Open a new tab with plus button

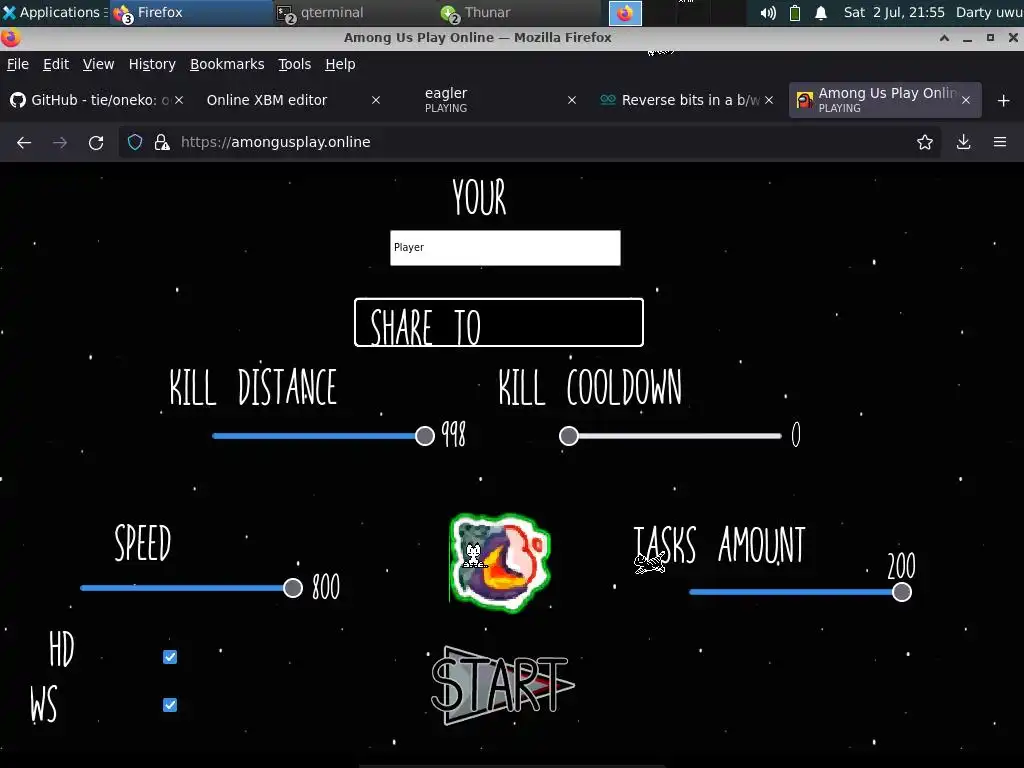pos(1004,101)
